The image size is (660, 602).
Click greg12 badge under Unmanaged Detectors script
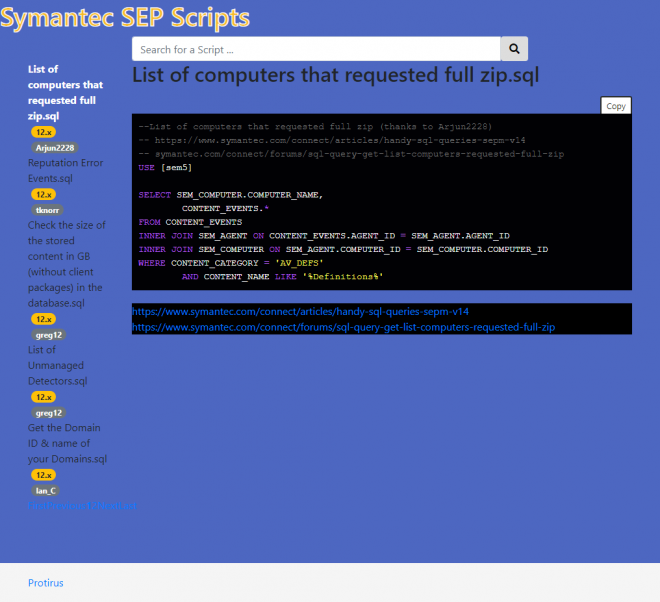pyautogui.click(x=48, y=413)
